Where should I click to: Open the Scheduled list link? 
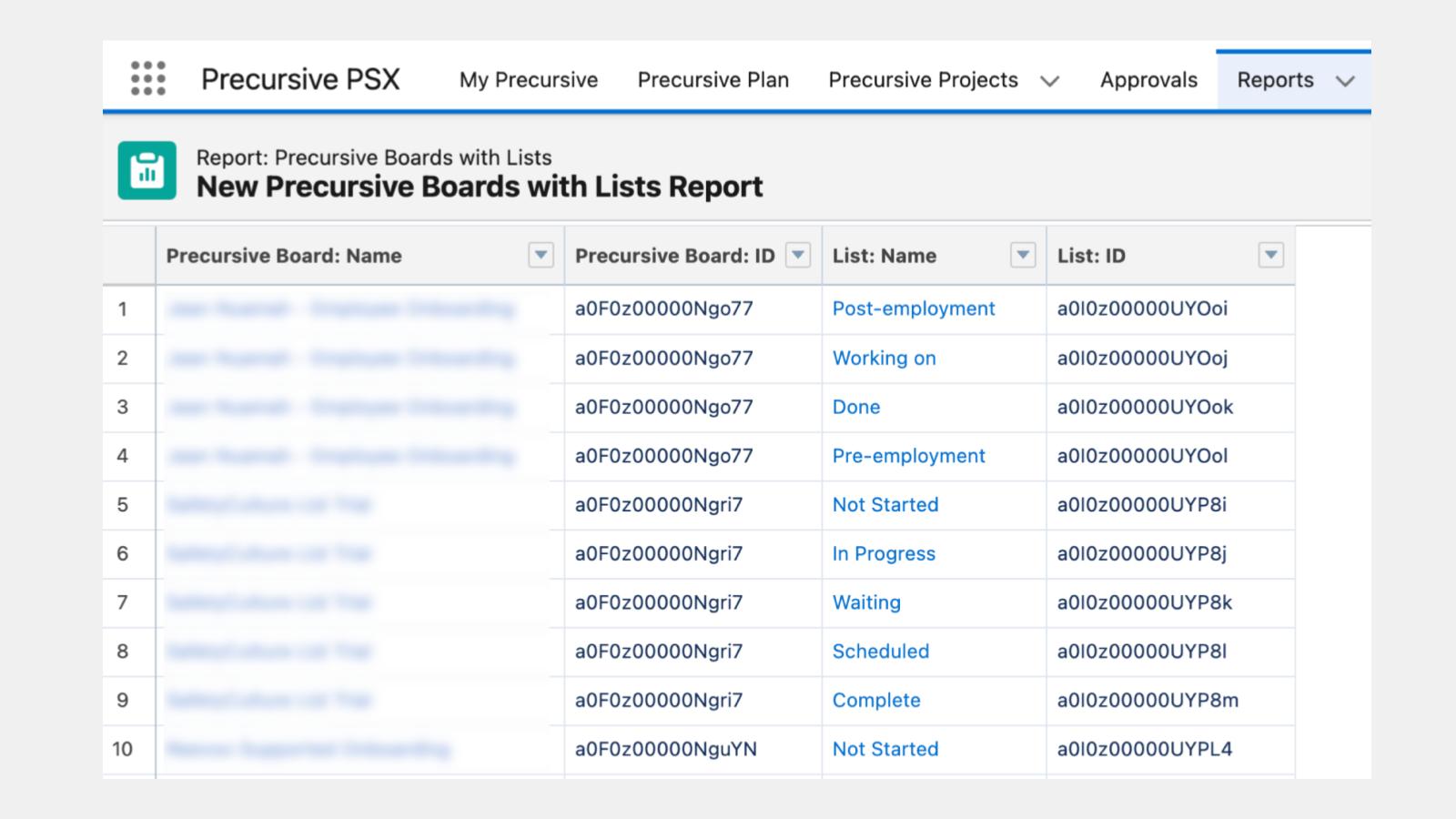click(881, 652)
